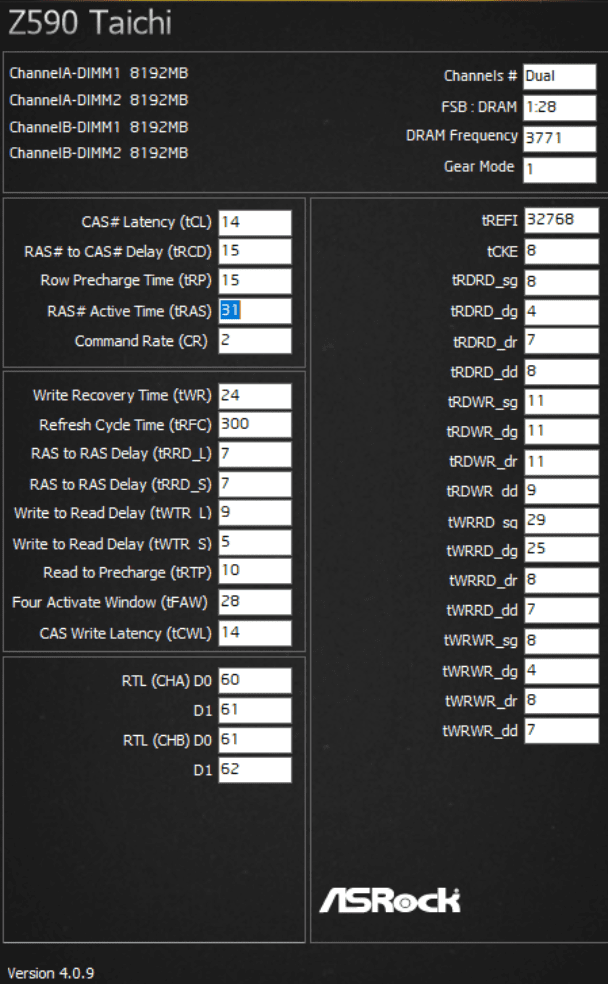The width and height of the screenshot is (608, 984).
Task: Click the RTL (CHA) D0 field
Action: pyautogui.click(x=255, y=680)
